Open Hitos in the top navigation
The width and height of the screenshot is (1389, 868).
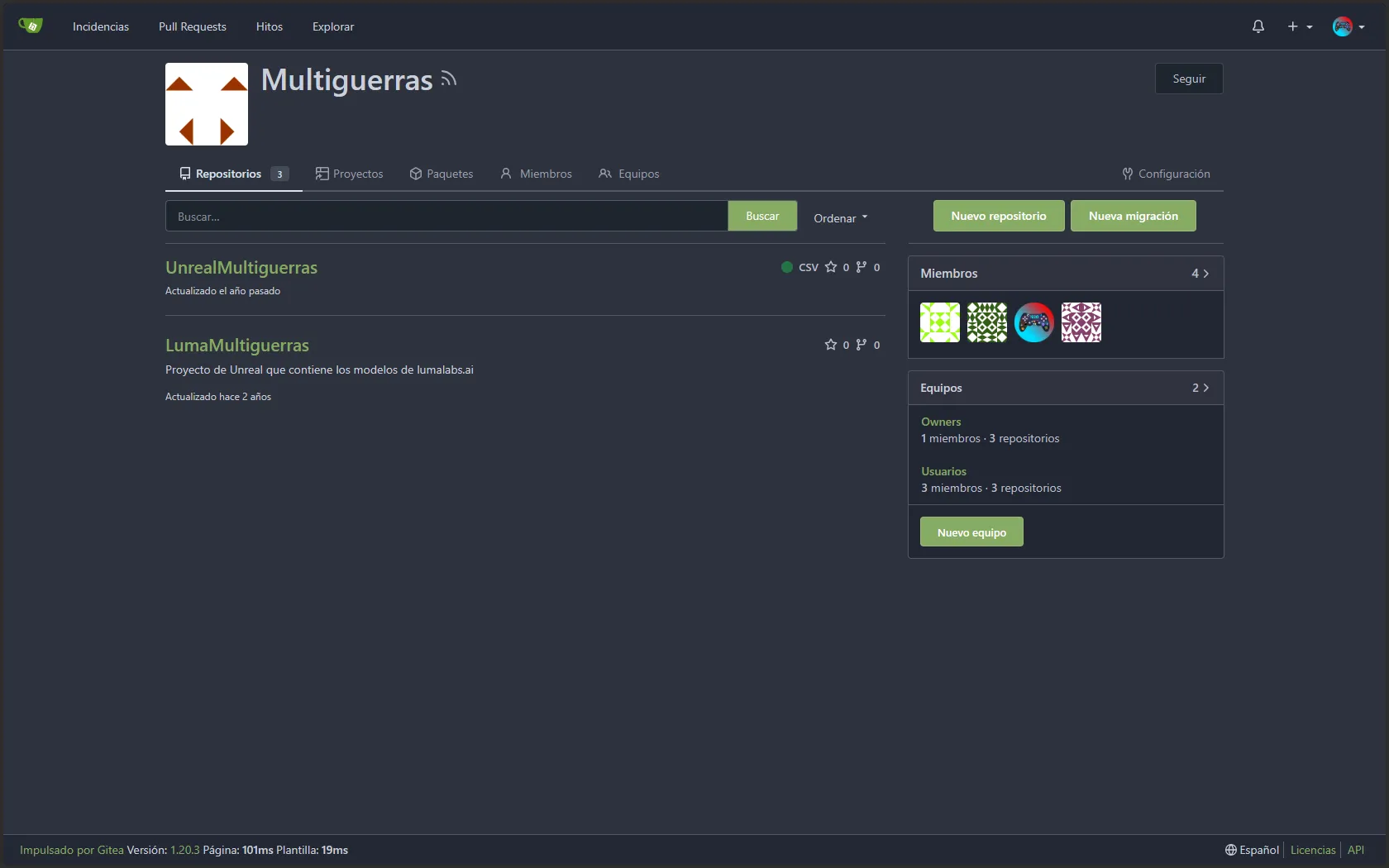point(270,26)
